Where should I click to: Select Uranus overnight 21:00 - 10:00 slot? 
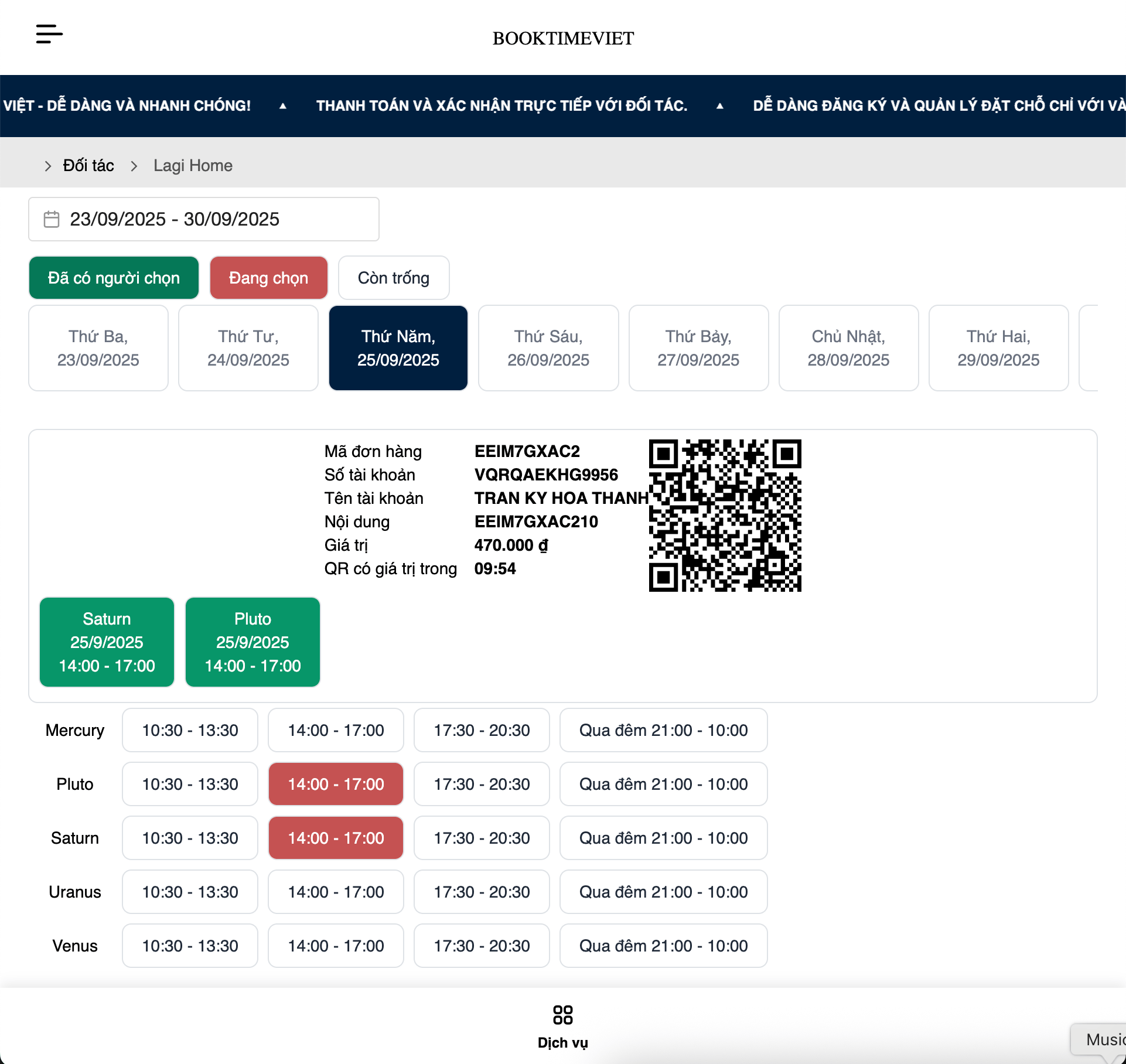tap(663, 892)
